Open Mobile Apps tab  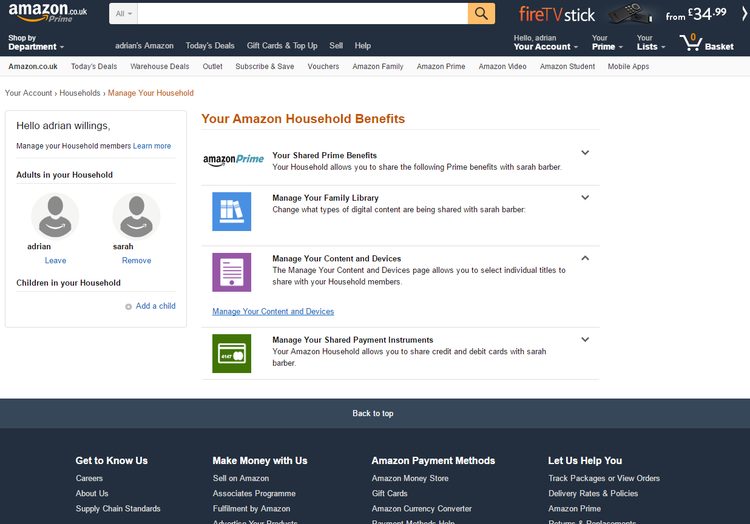click(x=629, y=66)
